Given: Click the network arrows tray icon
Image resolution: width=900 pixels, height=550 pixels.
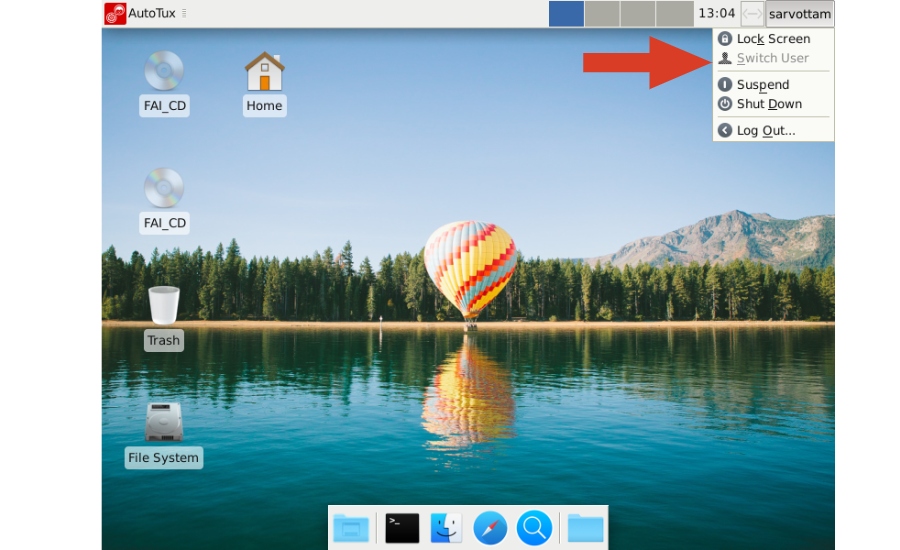Looking at the screenshot, I should [751, 14].
